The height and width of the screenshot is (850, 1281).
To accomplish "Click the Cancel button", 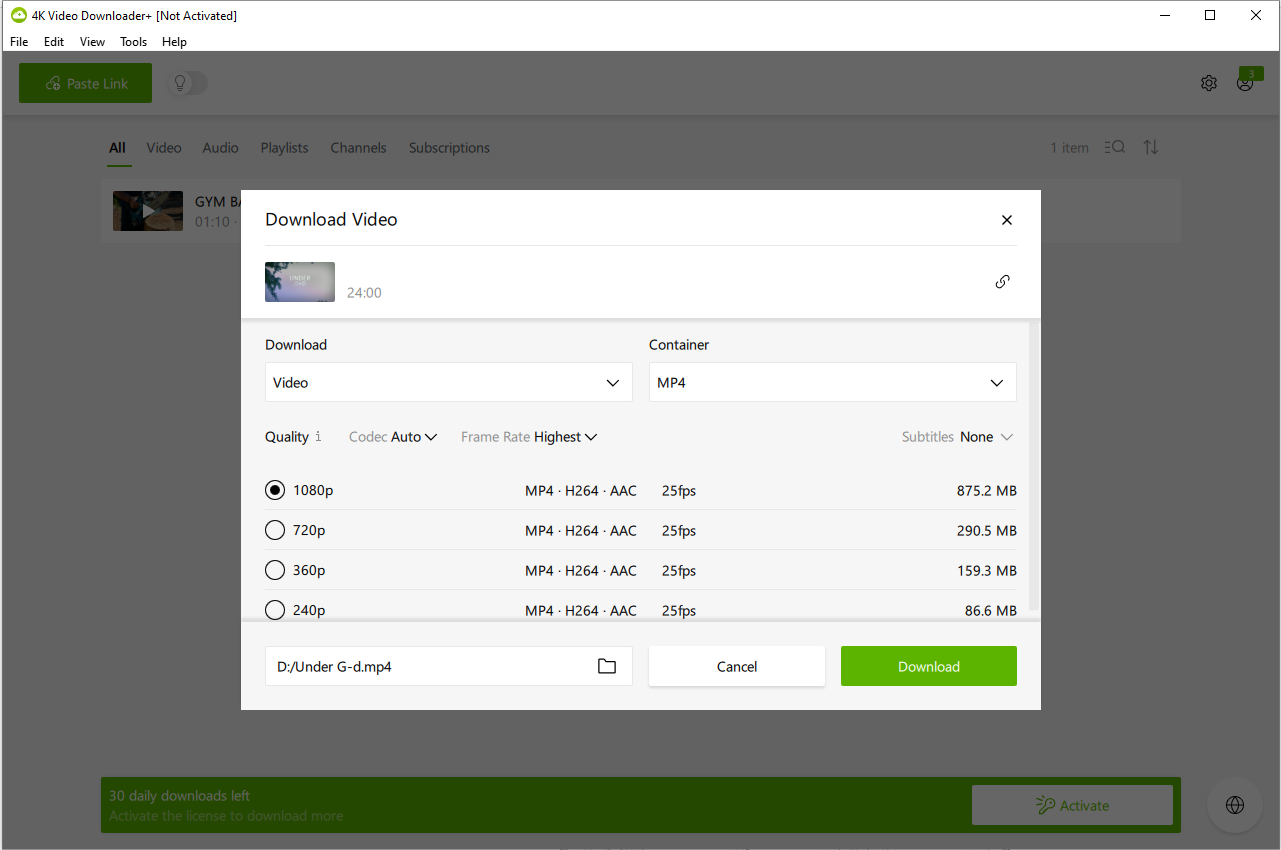I will pos(737,666).
